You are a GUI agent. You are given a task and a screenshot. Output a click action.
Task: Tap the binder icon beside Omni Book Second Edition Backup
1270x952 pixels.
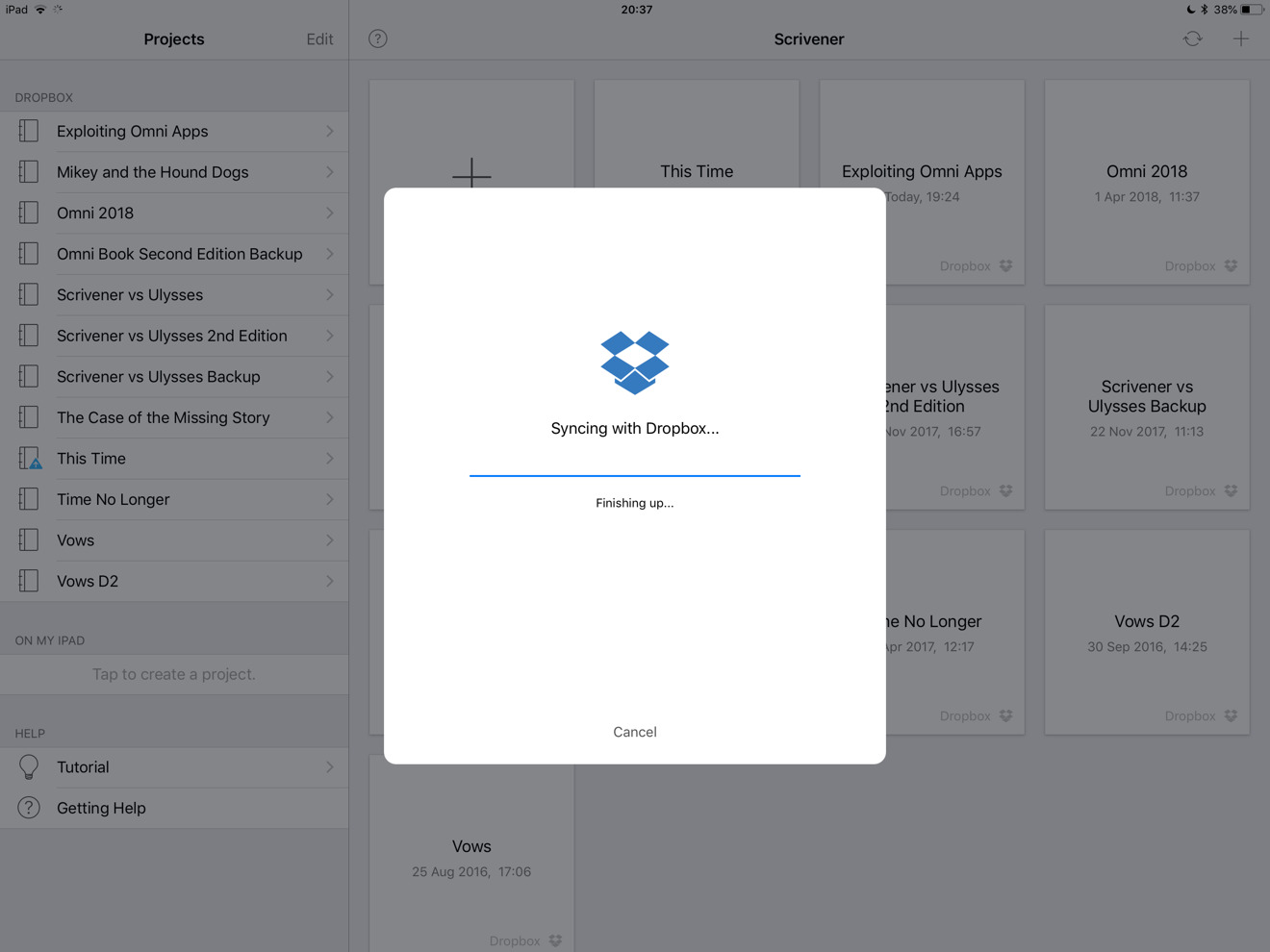[29, 254]
